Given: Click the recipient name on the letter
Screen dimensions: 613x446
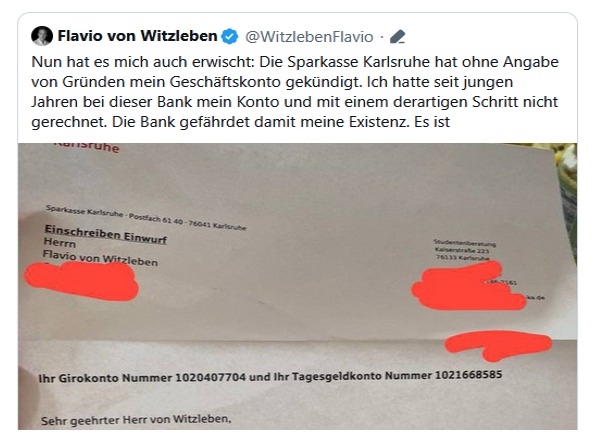Looking at the screenshot, I should point(100,258).
